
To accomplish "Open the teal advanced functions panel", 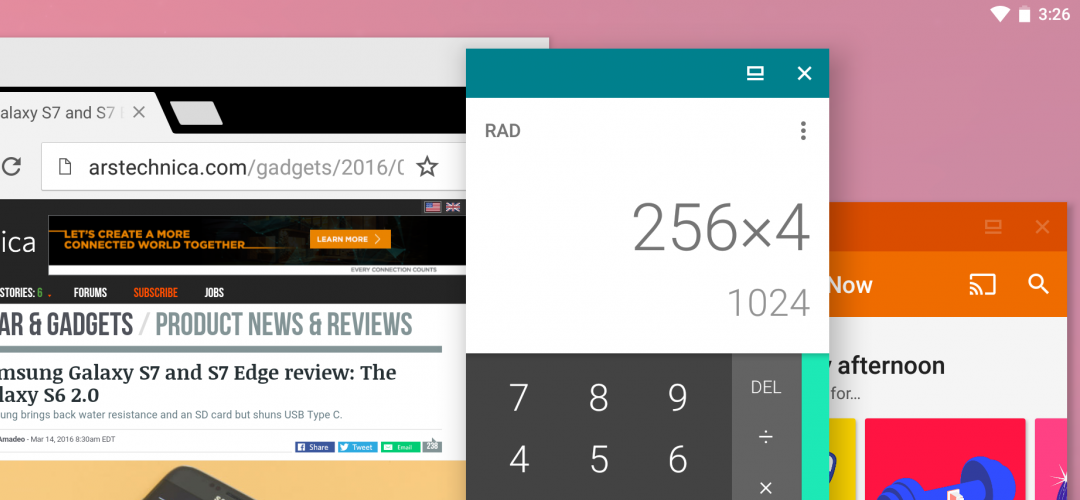I will tap(815, 427).
